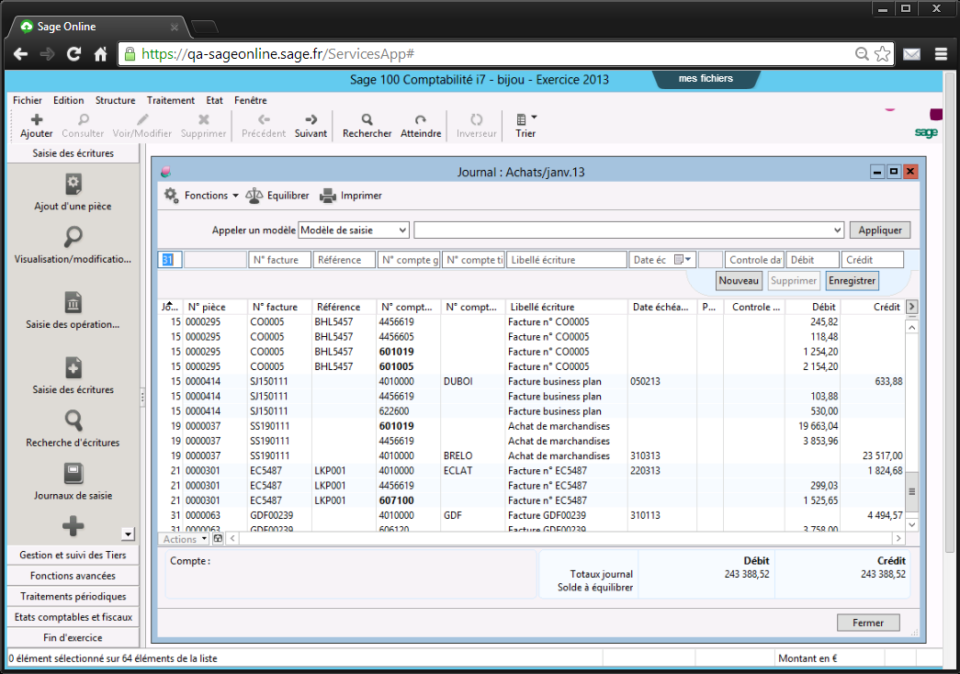Click the Trier dropdown arrow

[534, 116]
